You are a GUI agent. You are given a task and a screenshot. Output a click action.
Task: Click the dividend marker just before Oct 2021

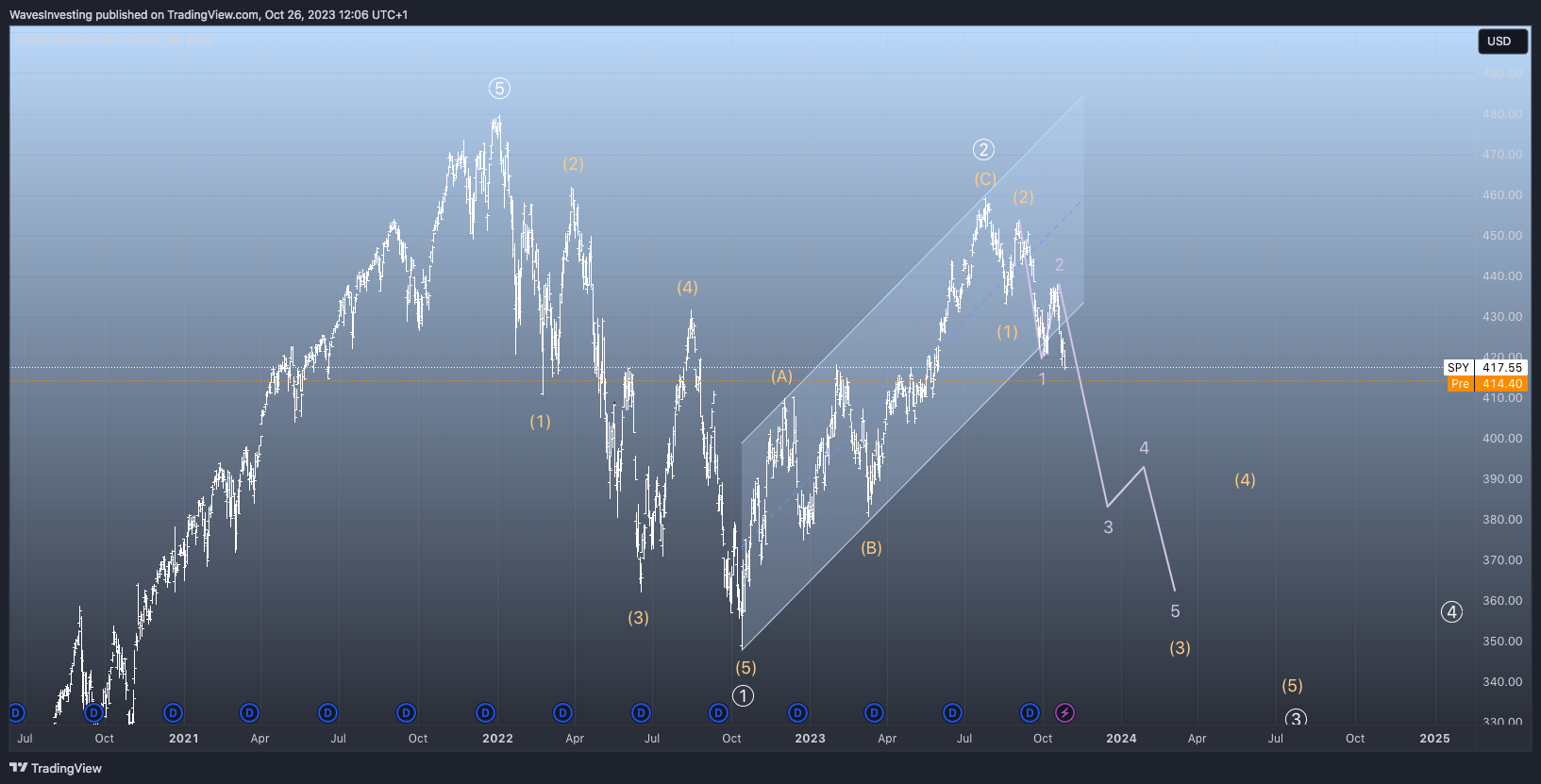[x=406, y=712]
